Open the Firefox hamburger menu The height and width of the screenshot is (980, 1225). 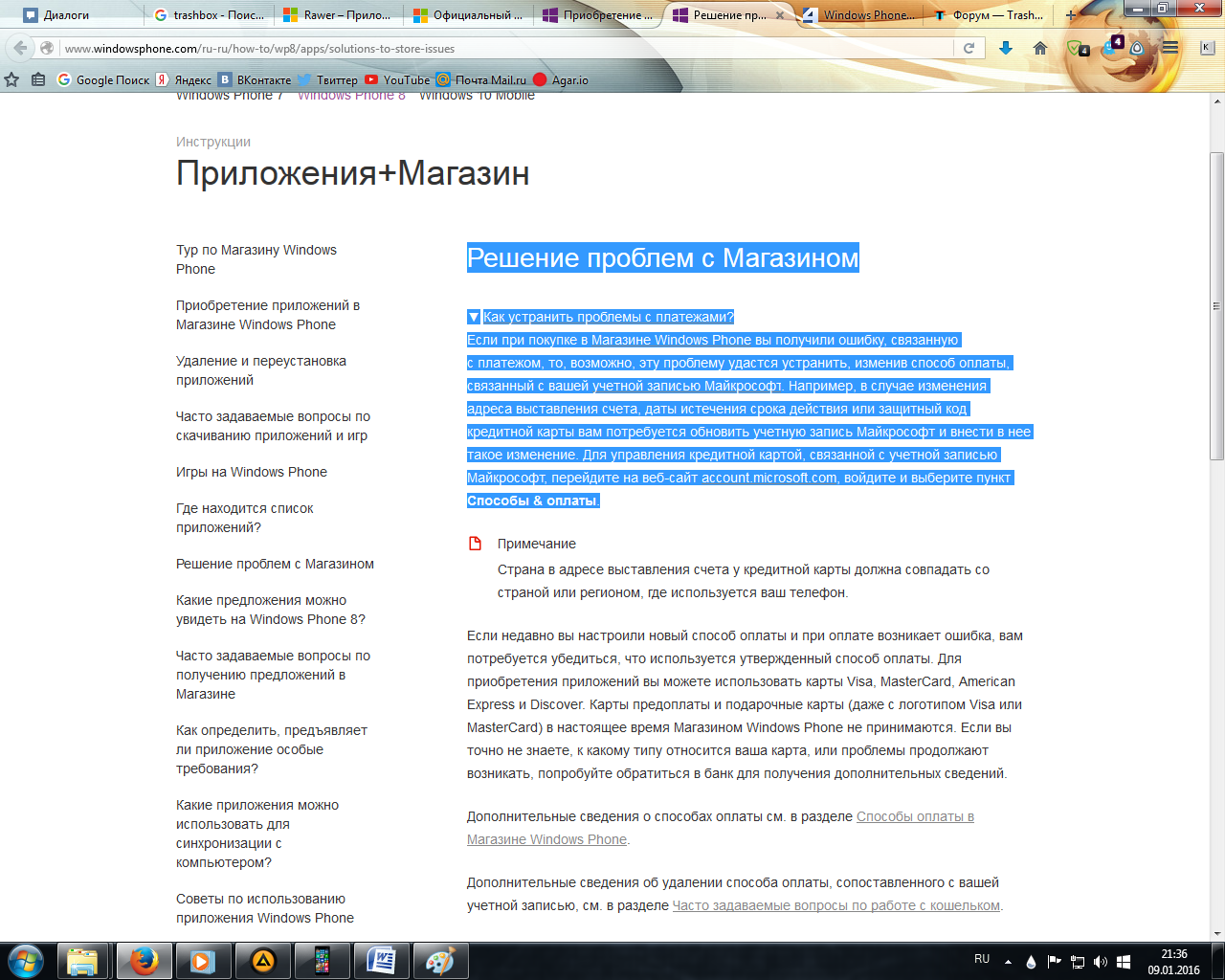1169,48
